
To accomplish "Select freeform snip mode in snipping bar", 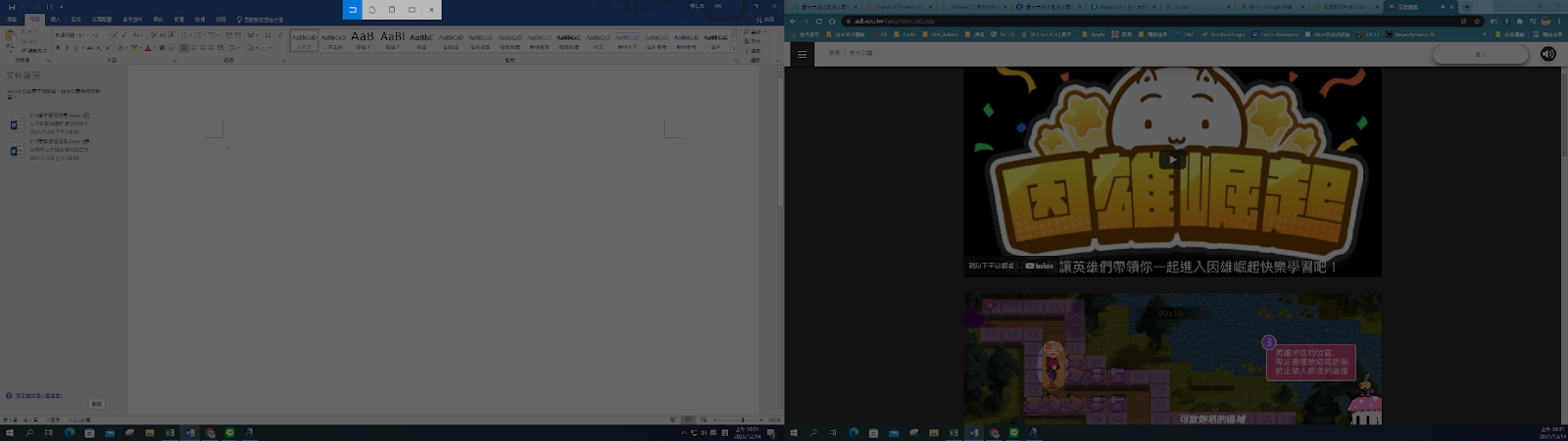I will (x=372, y=10).
